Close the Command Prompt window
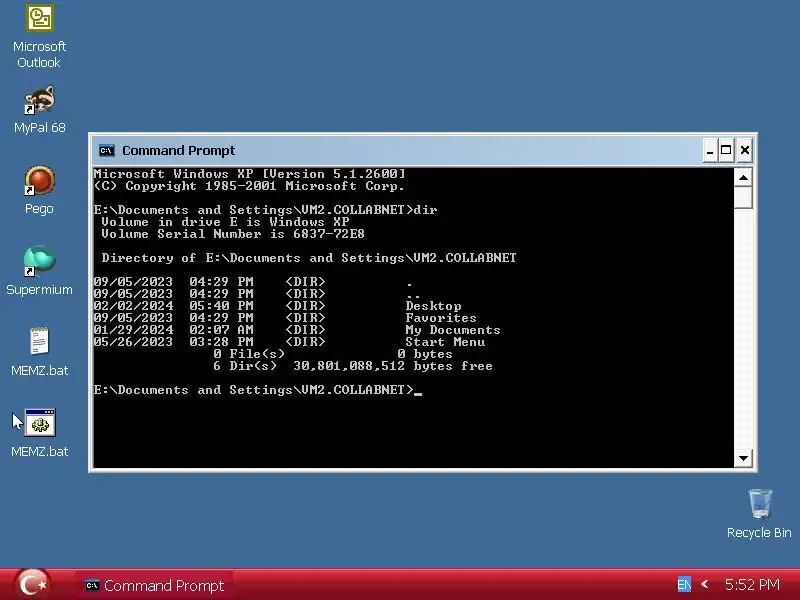Viewport: 800px width, 600px height. point(744,151)
